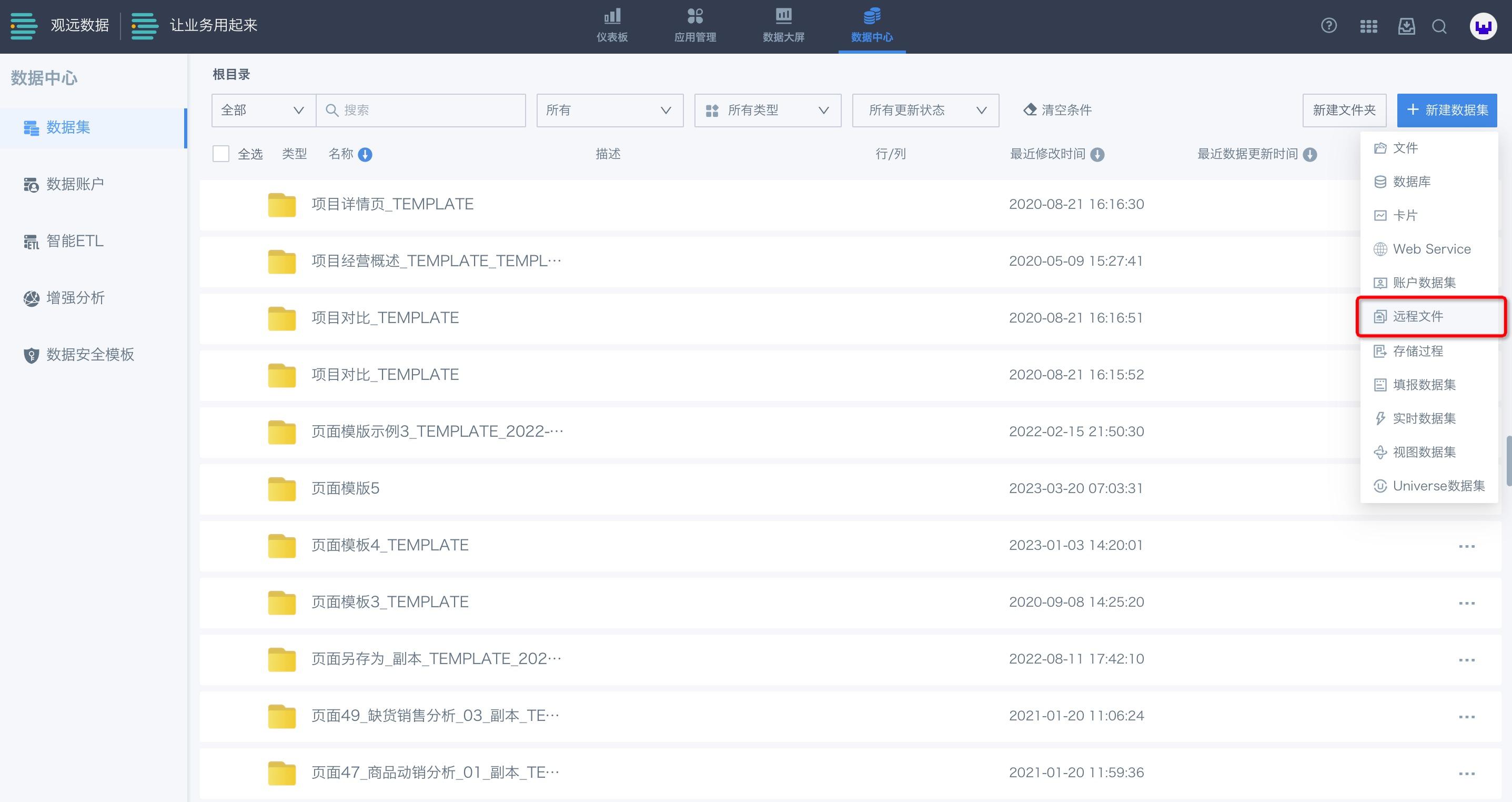Click more options for 页面模板4_TEMPLATE
This screenshot has height=802, width=1512.
pos(1466,546)
